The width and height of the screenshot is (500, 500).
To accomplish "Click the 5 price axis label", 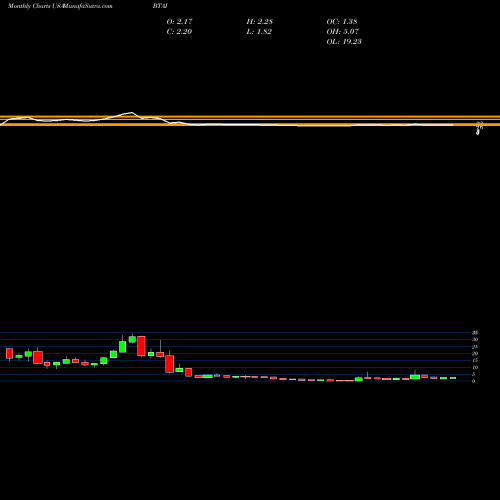I will coord(473,374).
